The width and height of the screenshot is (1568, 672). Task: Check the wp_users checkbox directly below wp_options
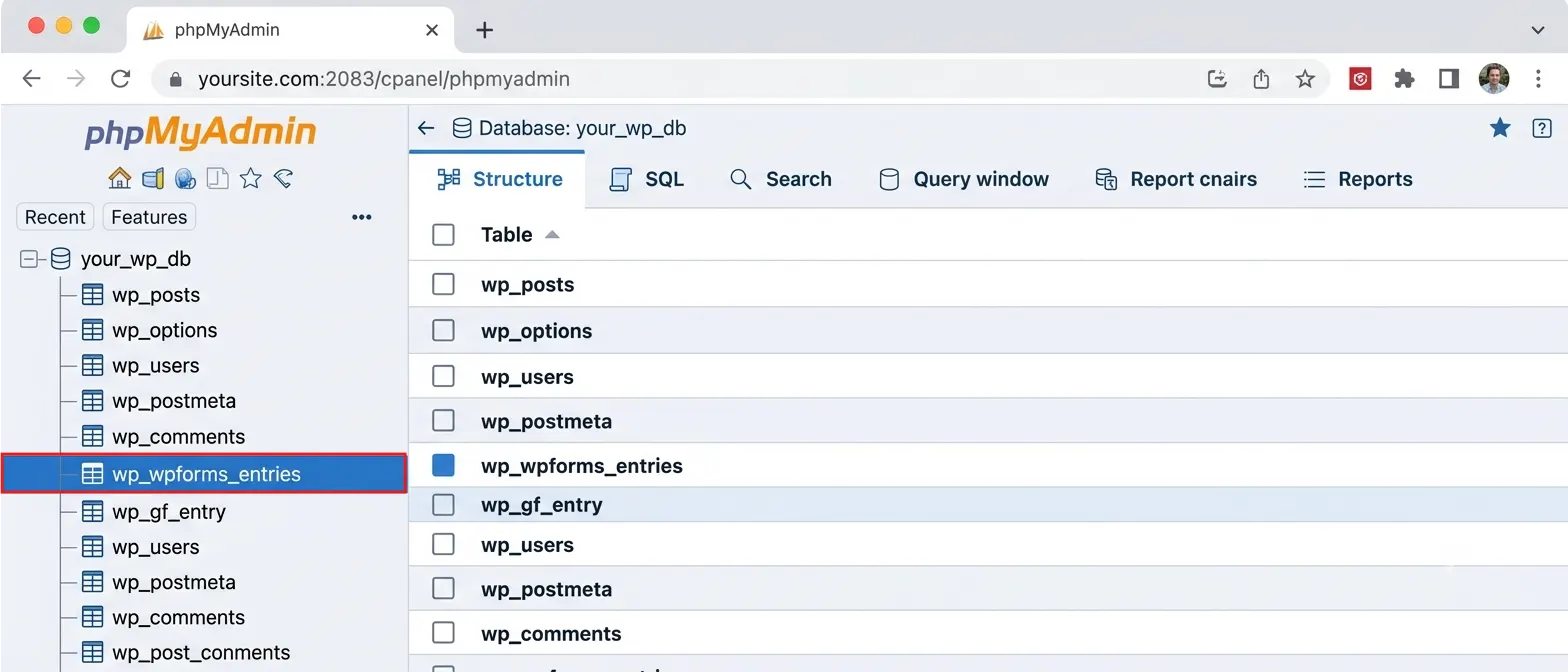(443, 376)
